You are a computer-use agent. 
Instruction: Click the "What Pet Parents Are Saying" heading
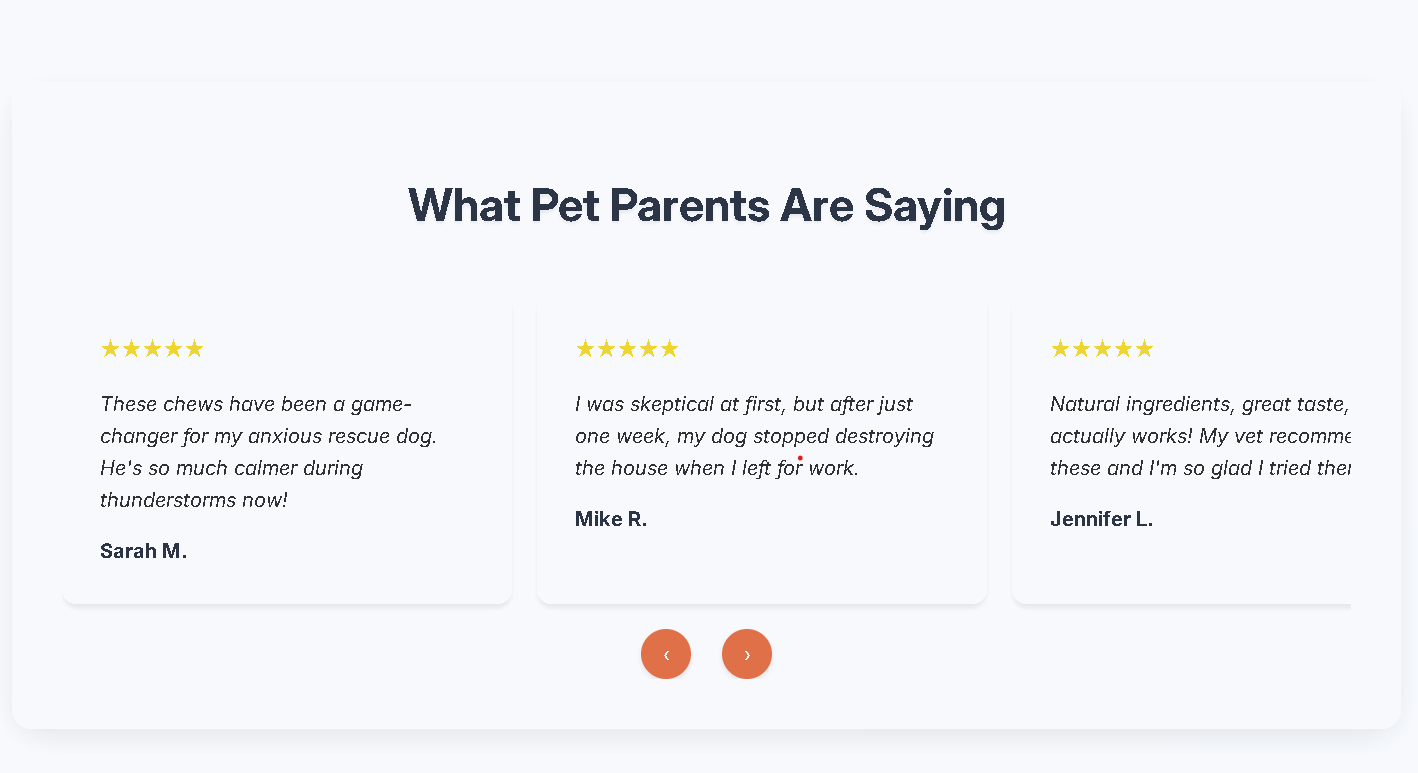point(706,206)
